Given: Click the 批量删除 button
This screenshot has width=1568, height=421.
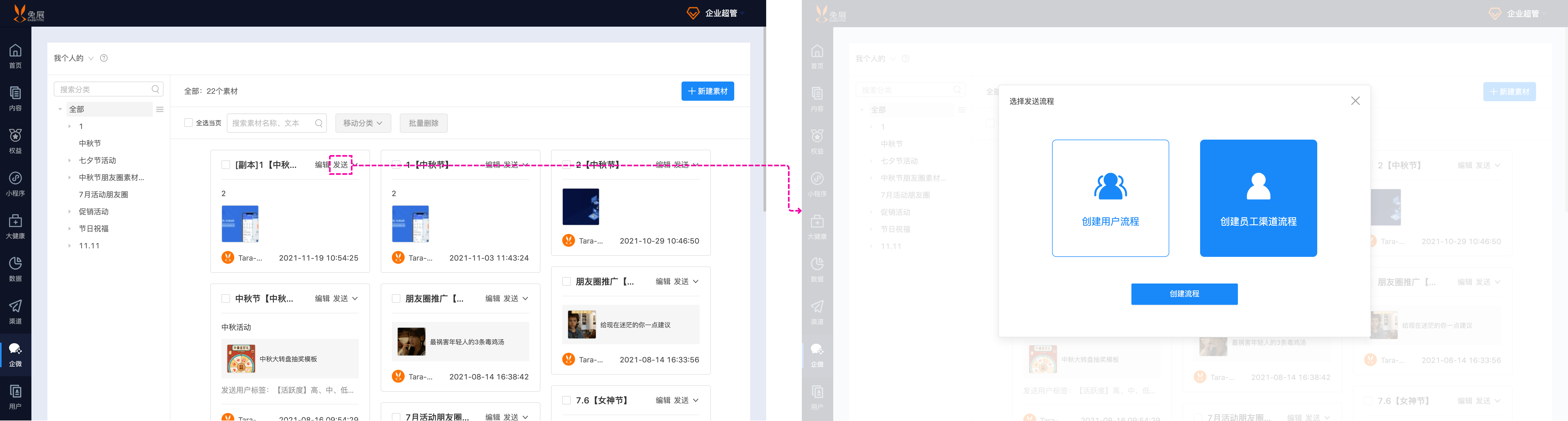Looking at the screenshot, I should pos(424,123).
